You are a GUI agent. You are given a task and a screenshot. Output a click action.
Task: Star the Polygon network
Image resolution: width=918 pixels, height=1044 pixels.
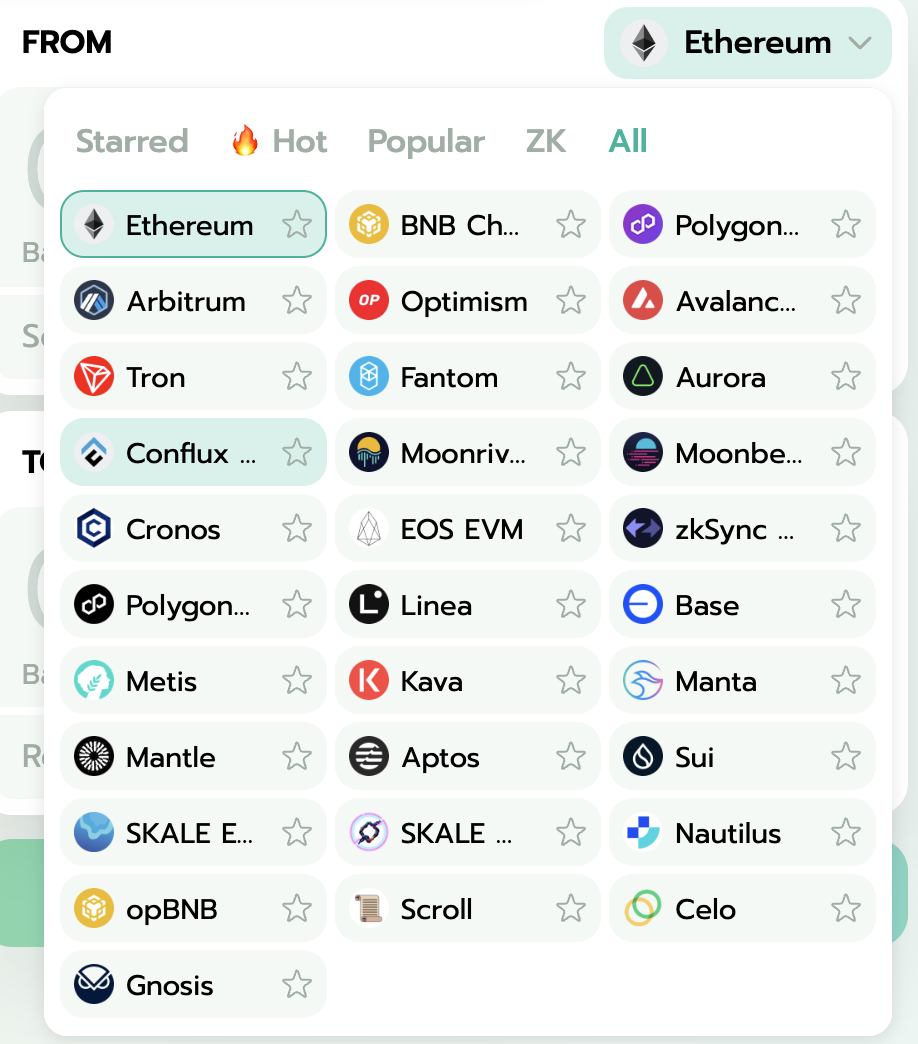[845, 224]
